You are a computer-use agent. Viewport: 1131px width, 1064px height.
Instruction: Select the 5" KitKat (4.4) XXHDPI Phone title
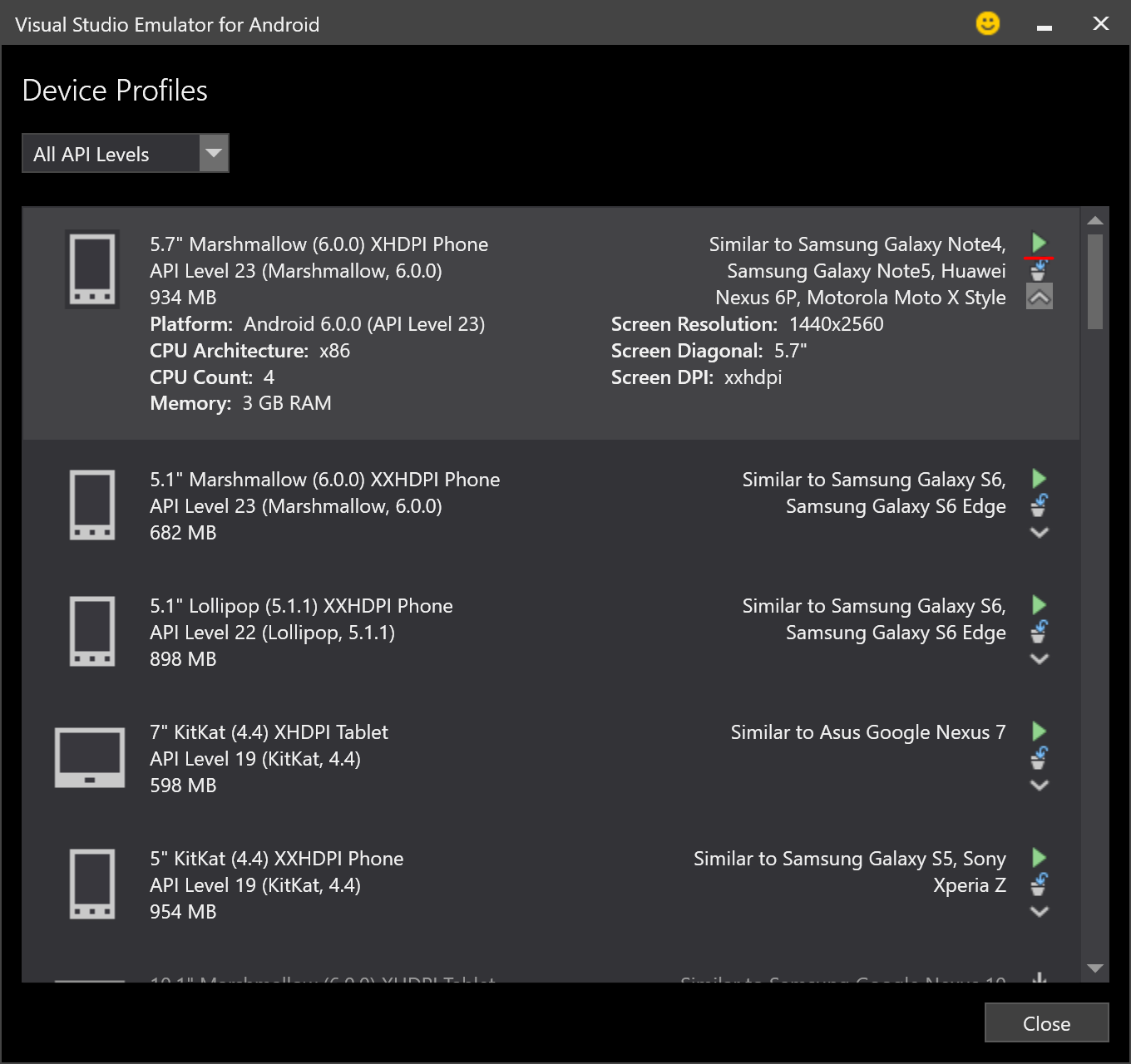coord(277,859)
